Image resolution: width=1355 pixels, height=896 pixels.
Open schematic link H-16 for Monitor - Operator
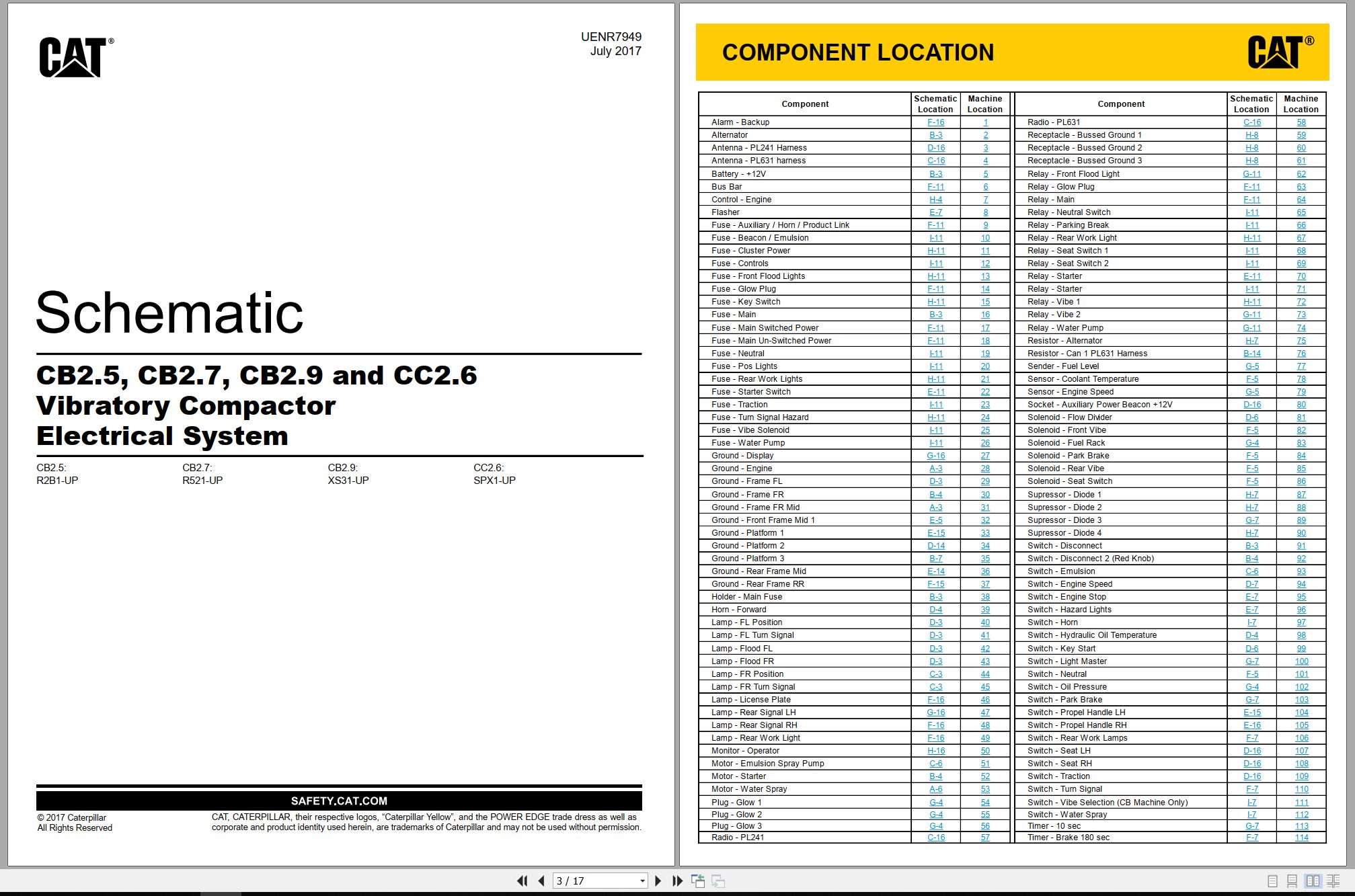tap(935, 751)
